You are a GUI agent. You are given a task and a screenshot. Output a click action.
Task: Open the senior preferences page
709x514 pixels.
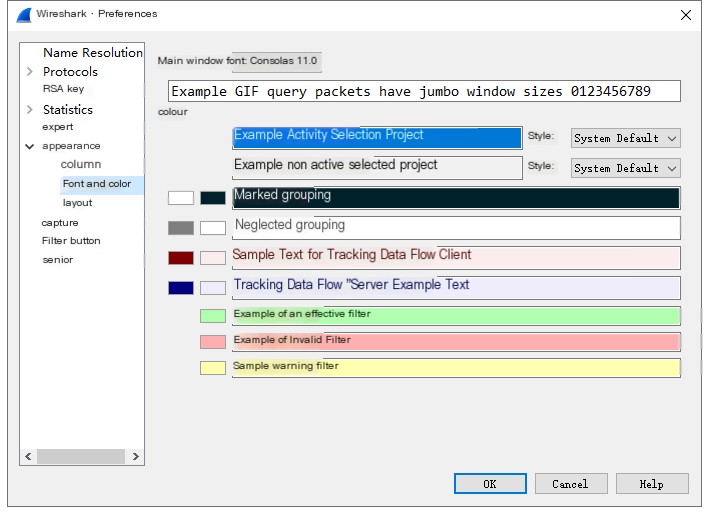point(57,259)
